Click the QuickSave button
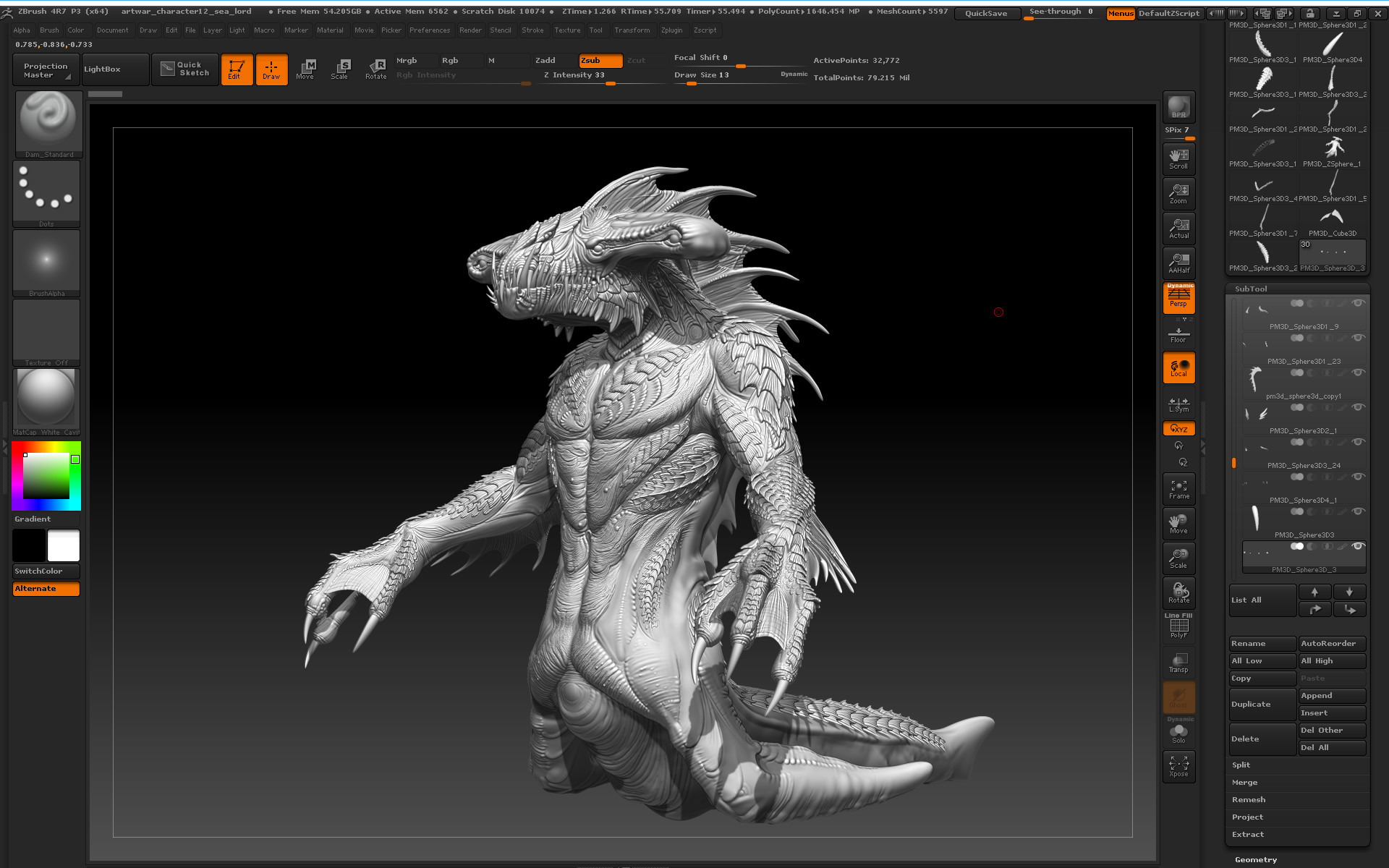Image resolution: width=1389 pixels, height=868 pixels. coord(986,13)
